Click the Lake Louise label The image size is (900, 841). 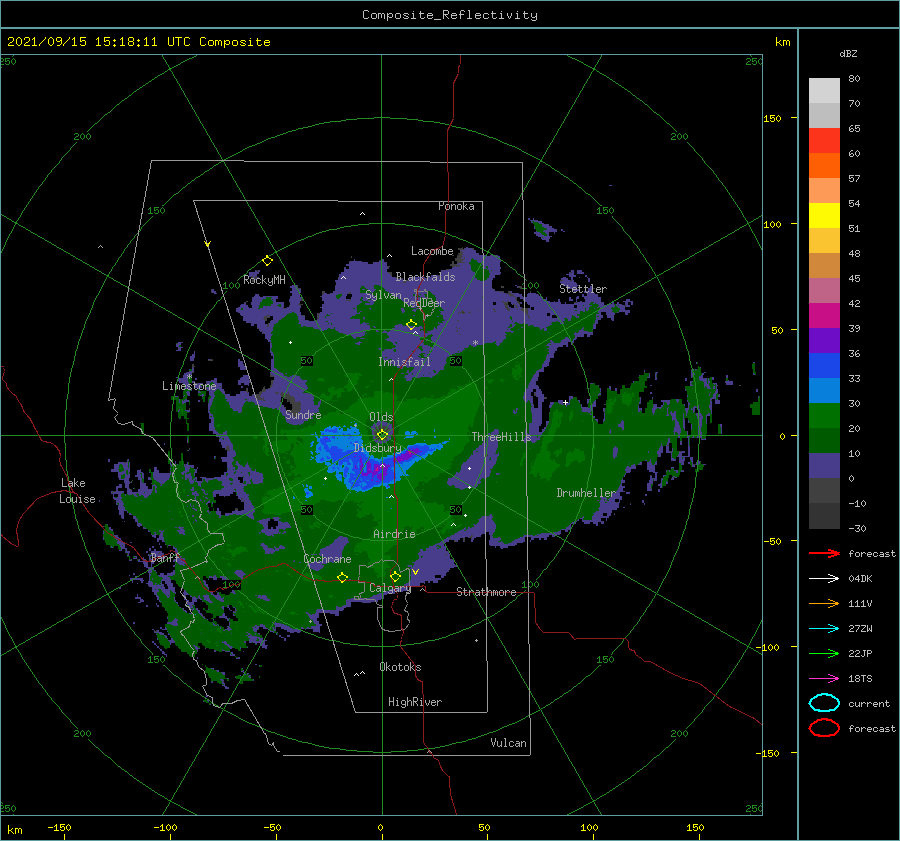point(77,491)
